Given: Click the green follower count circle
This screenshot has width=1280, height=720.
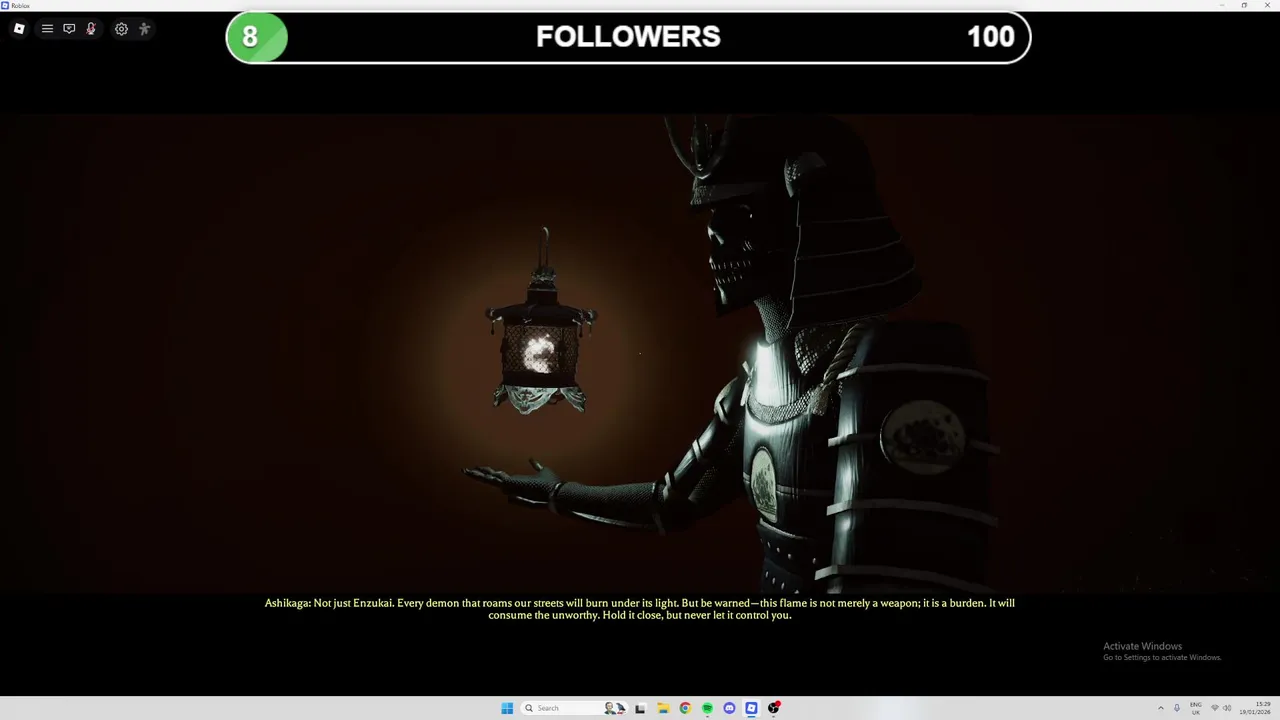Looking at the screenshot, I should tap(257, 37).
